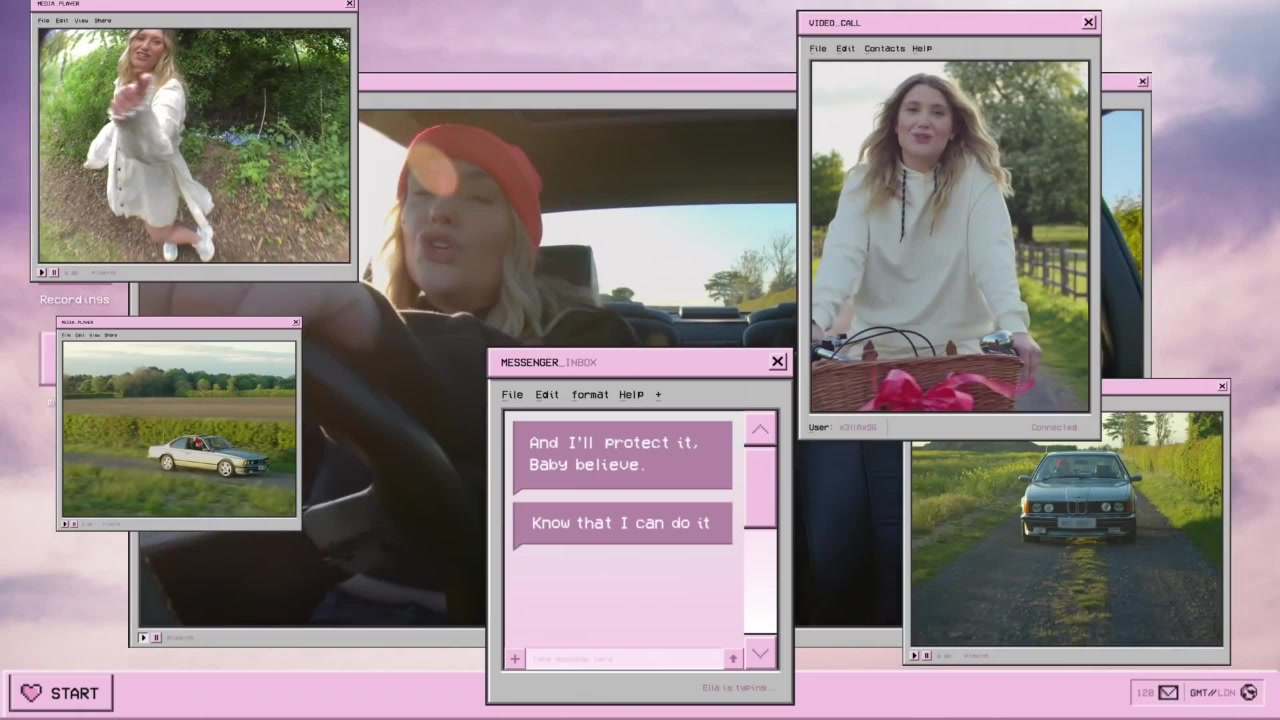
Task: Close the small car Media Player window
Action: [296, 322]
